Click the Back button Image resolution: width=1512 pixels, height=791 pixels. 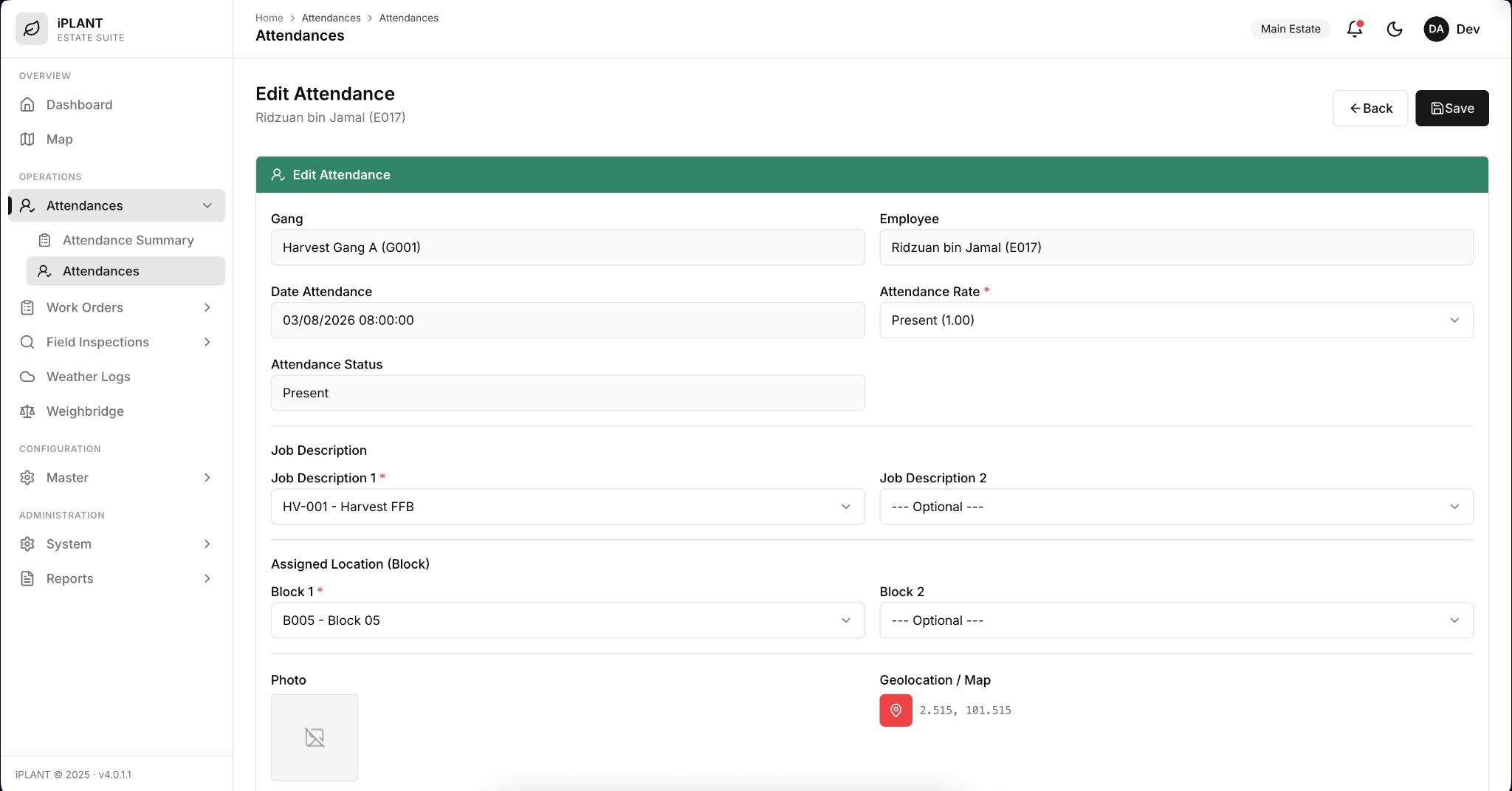click(x=1370, y=108)
